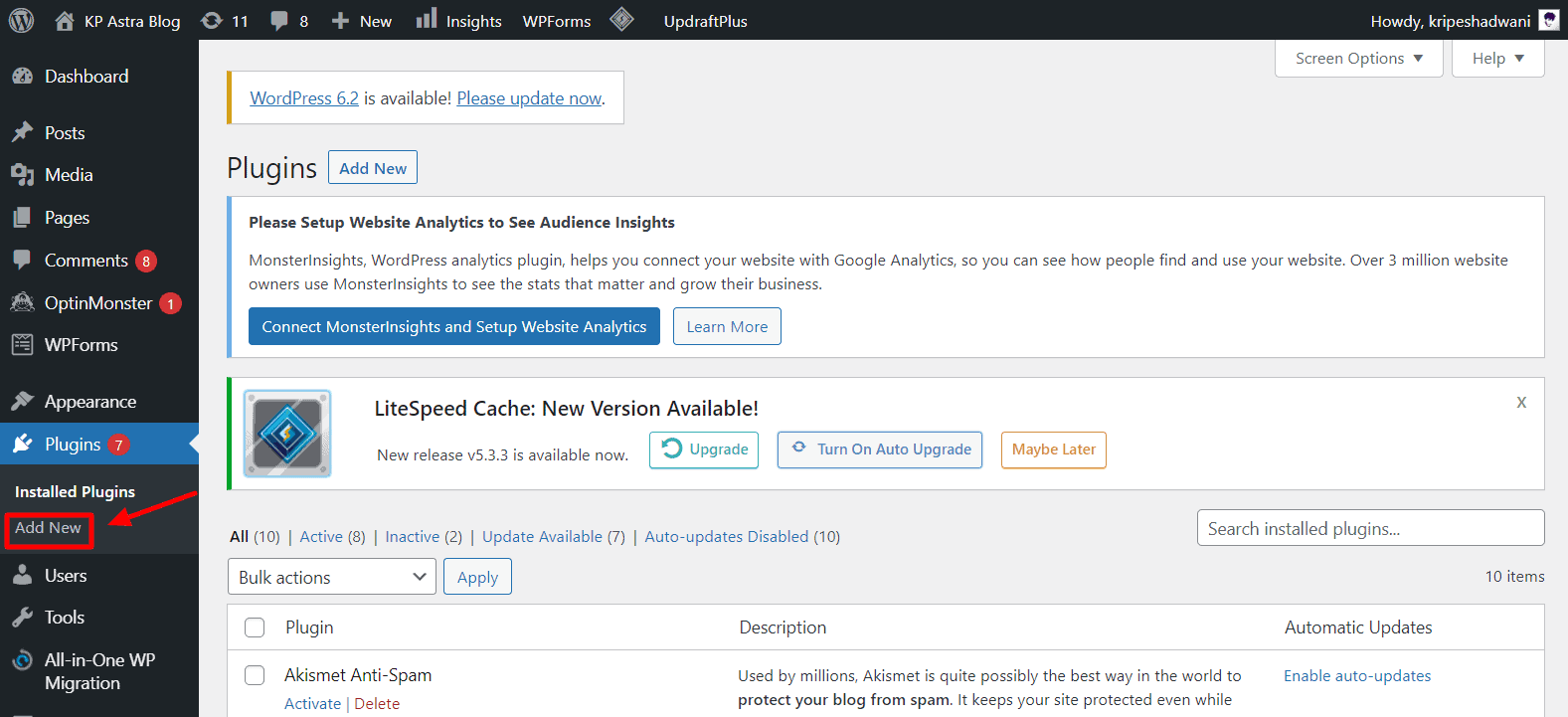Image resolution: width=1568 pixels, height=717 pixels.
Task: Check the Akismet Anti-Spam checkbox
Action: (x=255, y=675)
